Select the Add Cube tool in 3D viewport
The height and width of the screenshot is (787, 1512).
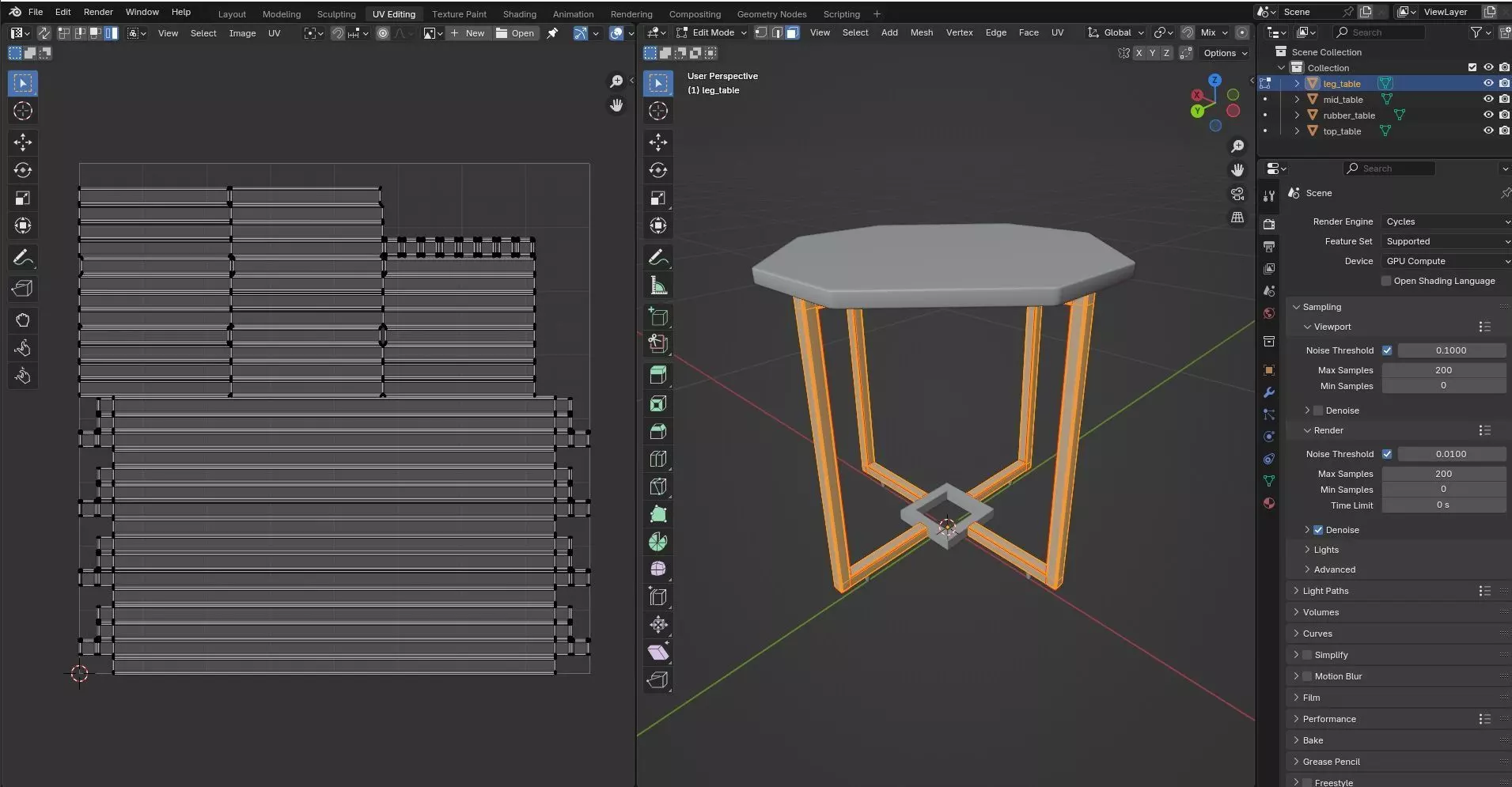coord(658,317)
